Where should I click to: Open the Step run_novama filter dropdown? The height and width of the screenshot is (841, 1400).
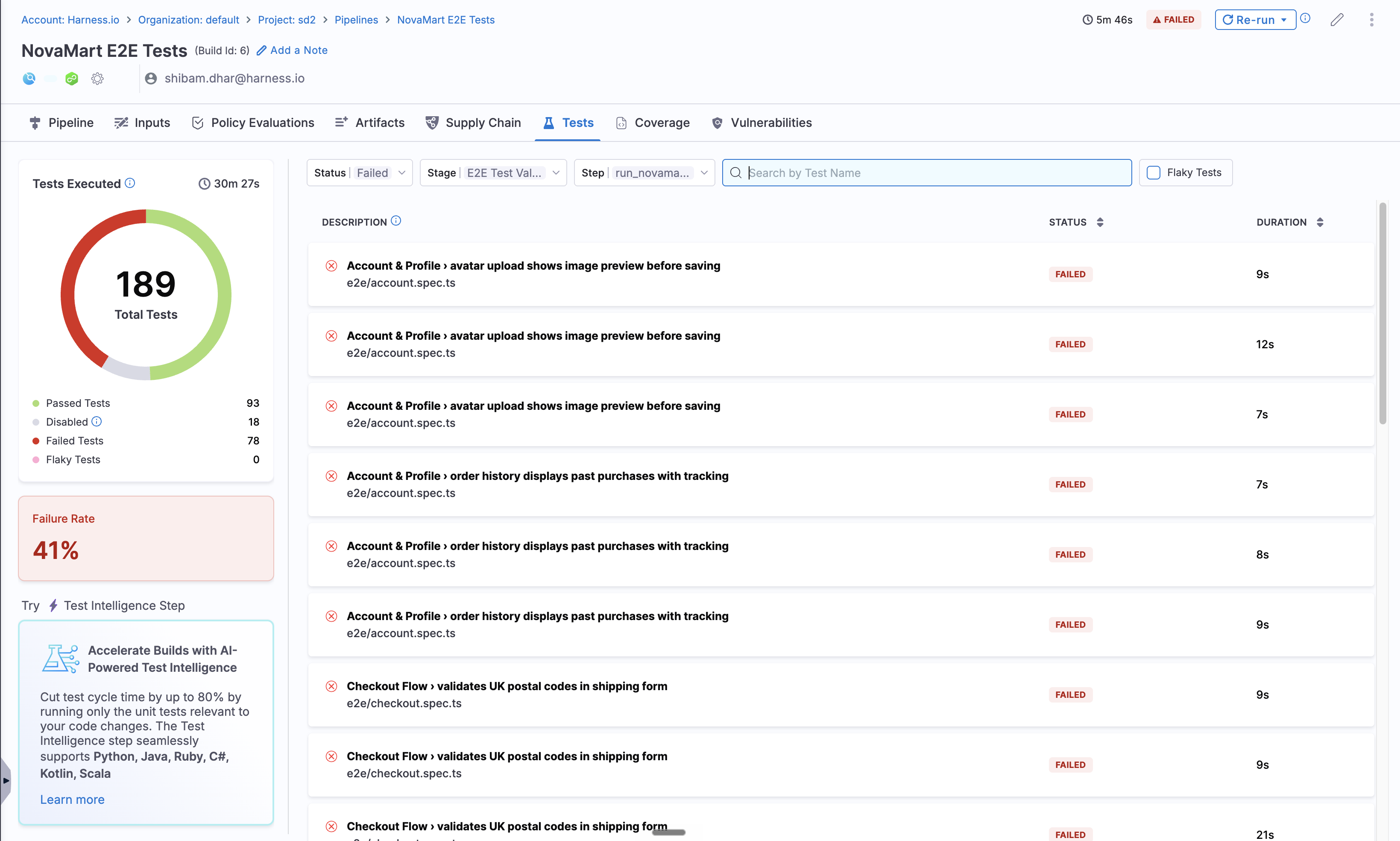644,173
